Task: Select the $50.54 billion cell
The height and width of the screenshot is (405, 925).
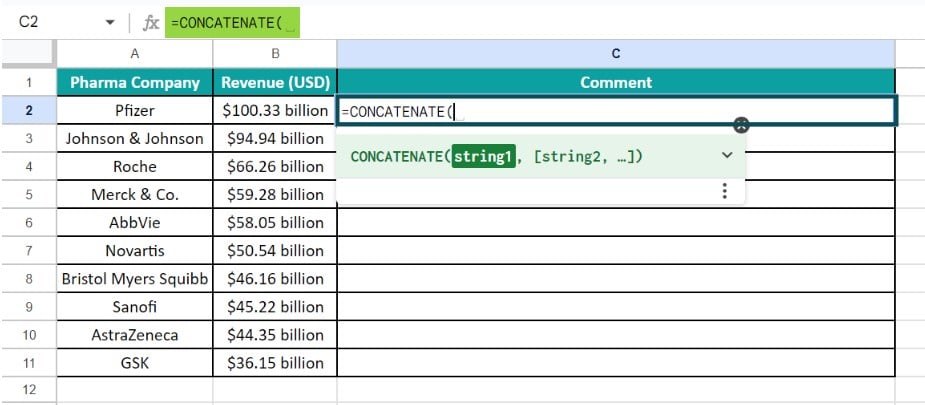Action: (275, 251)
